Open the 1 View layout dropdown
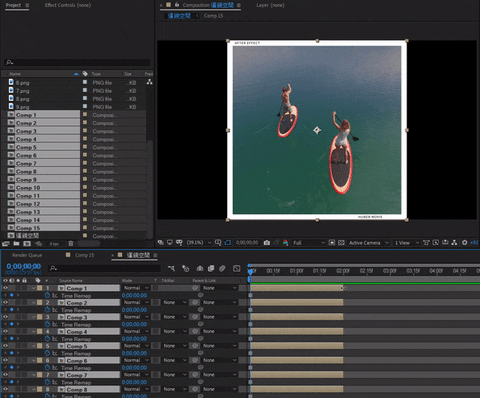 [x=406, y=243]
